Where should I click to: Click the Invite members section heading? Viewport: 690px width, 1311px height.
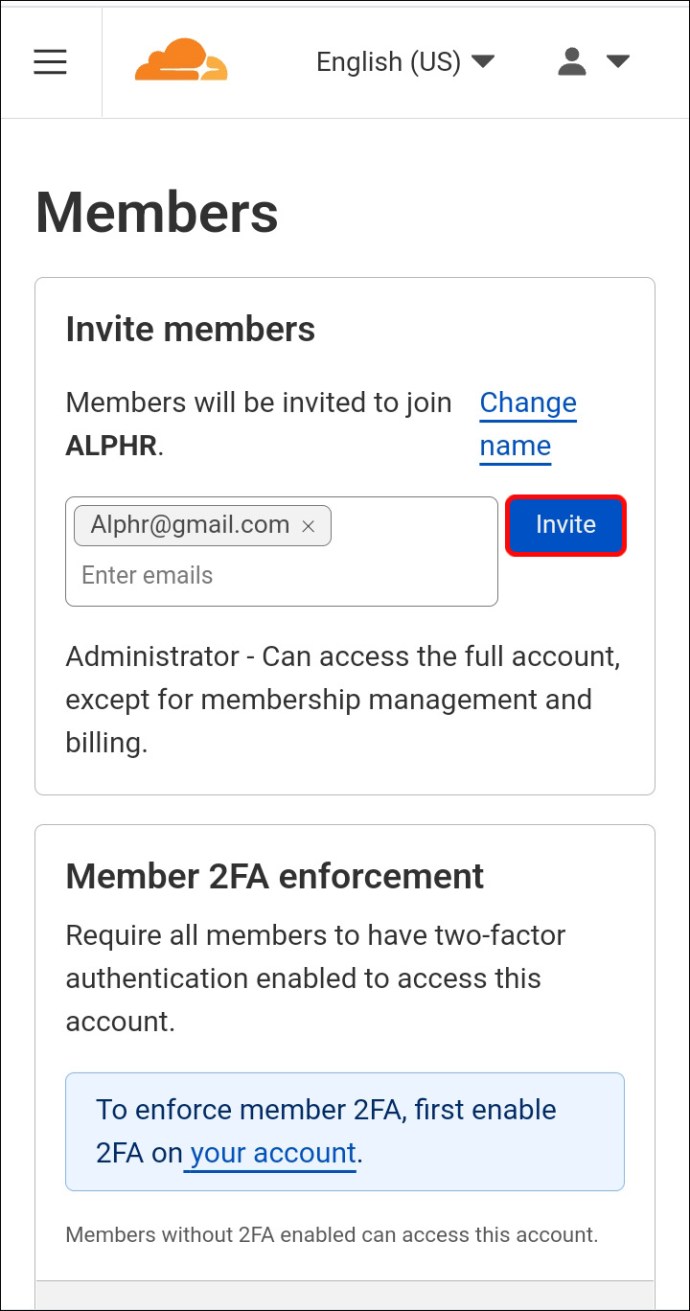pyautogui.click(x=191, y=329)
